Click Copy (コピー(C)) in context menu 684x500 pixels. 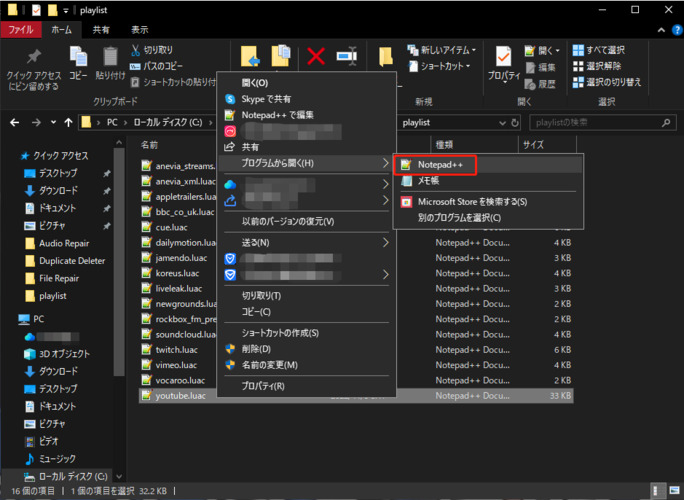click(306, 312)
